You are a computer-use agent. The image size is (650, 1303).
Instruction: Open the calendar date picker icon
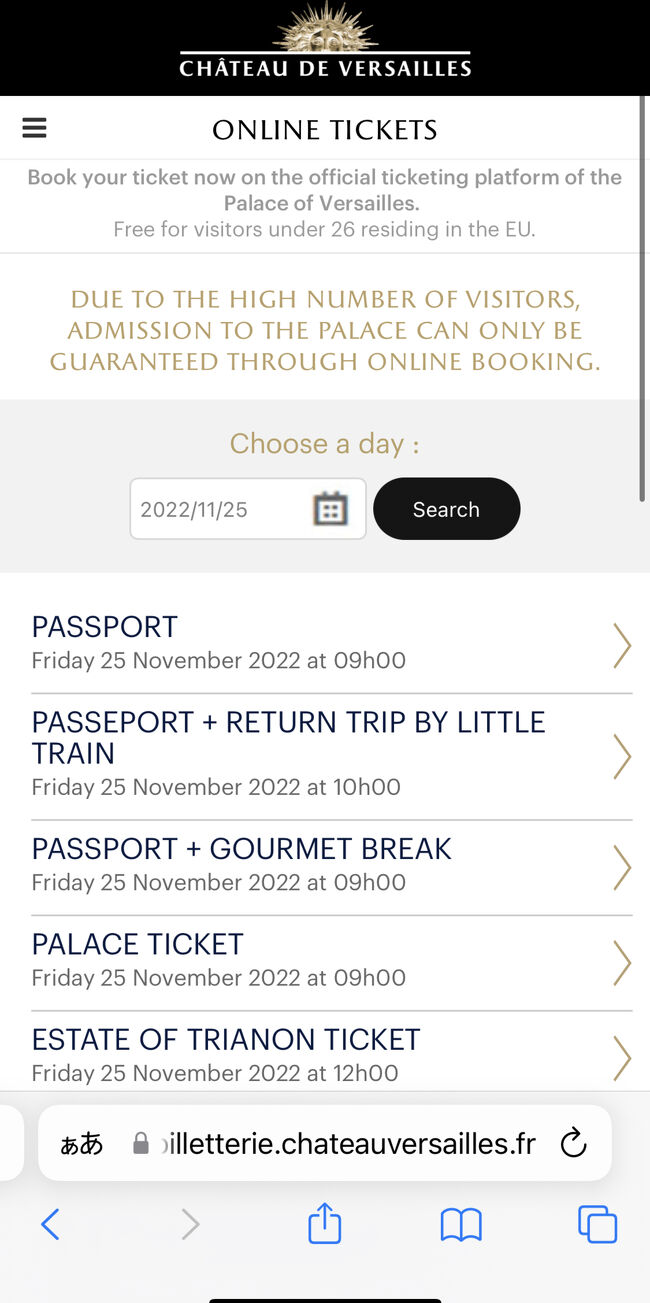[330, 509]
